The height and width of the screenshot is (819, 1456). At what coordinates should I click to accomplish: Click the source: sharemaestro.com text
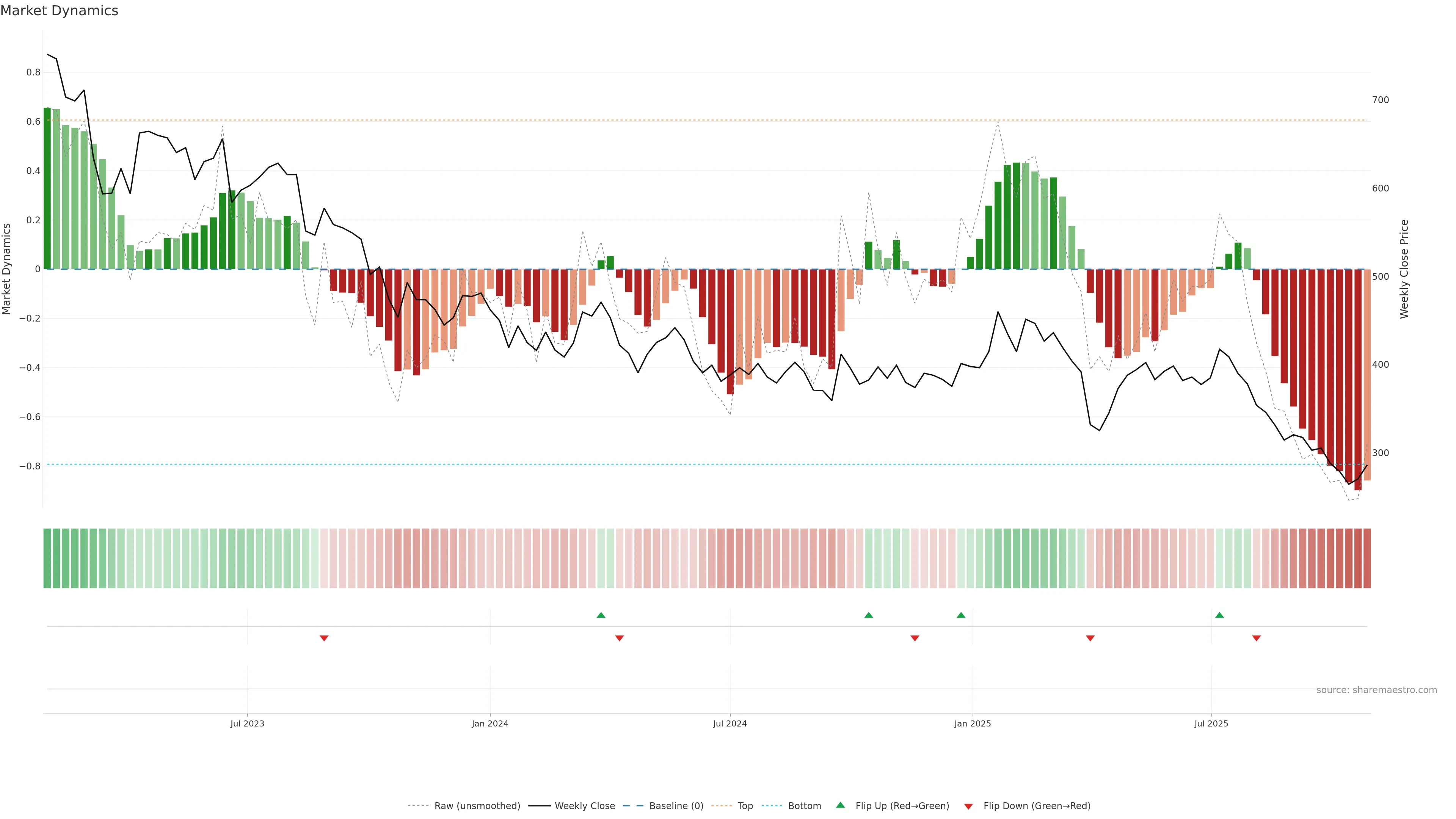pos(1376,690)
